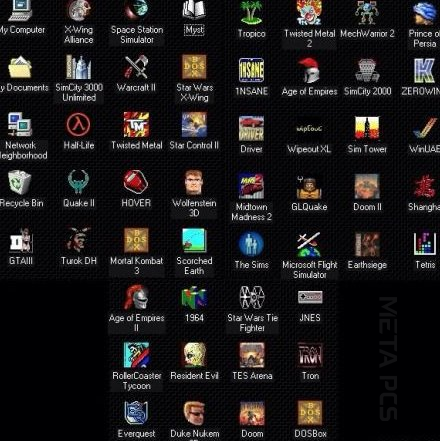The width and height of the screenshot is (440, 441).
Task: Select the 1964 N64 emulator icon
Action: point(194,297)
